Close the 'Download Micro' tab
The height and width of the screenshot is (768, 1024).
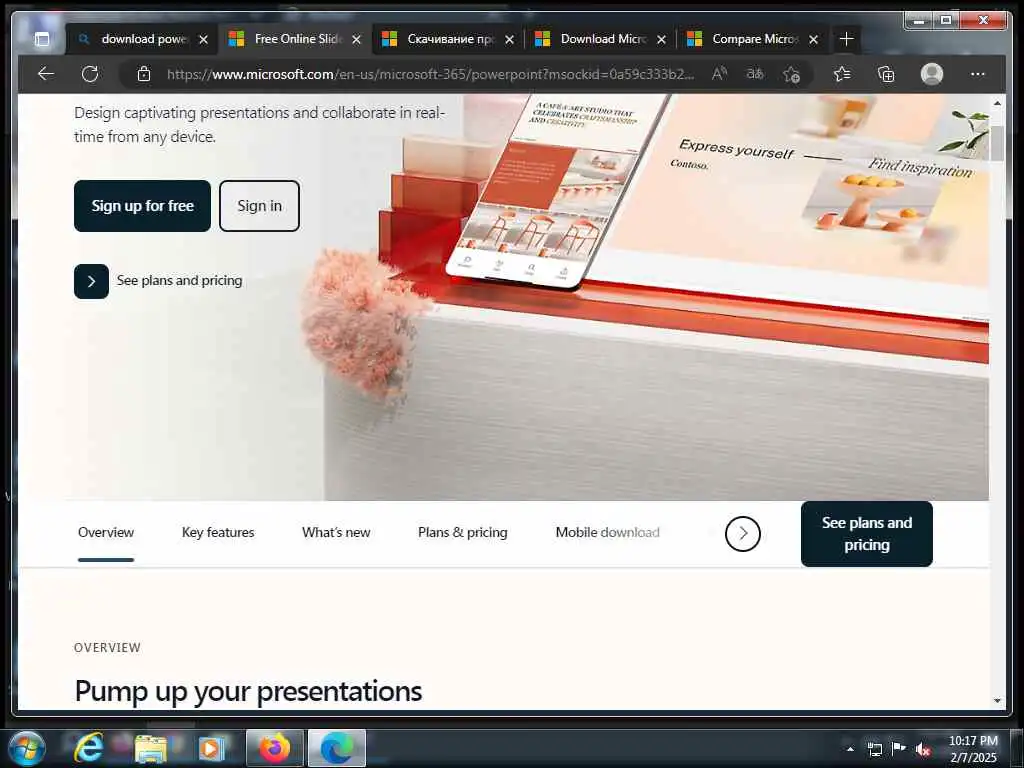pyautogui.click(x=662, y=40)
